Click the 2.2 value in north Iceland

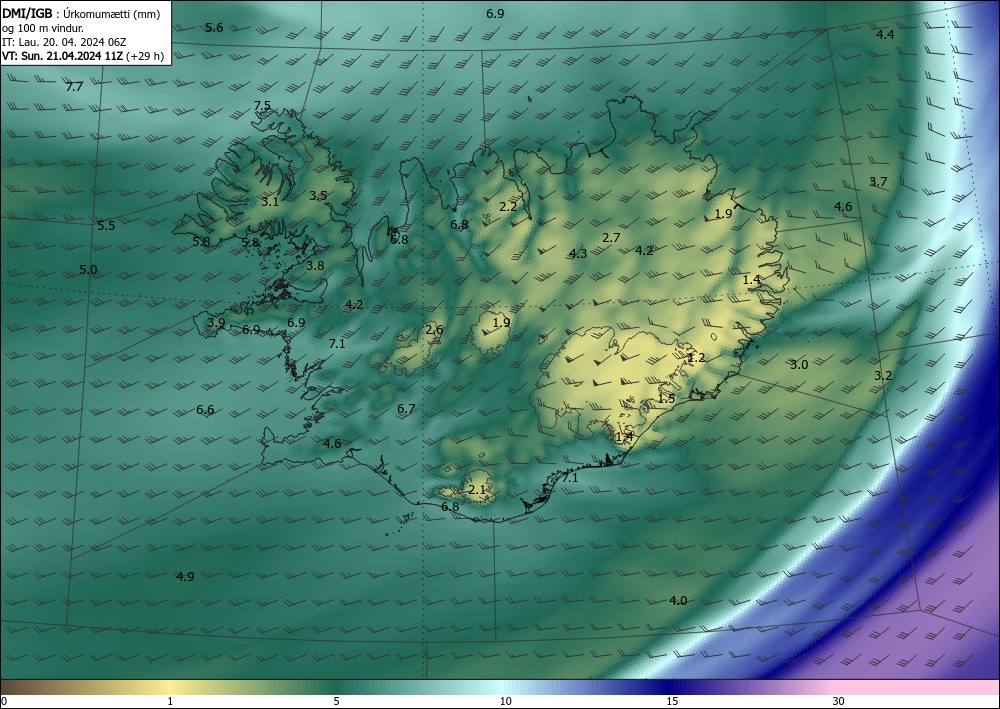pyautogui.click(x=508, y=207)
